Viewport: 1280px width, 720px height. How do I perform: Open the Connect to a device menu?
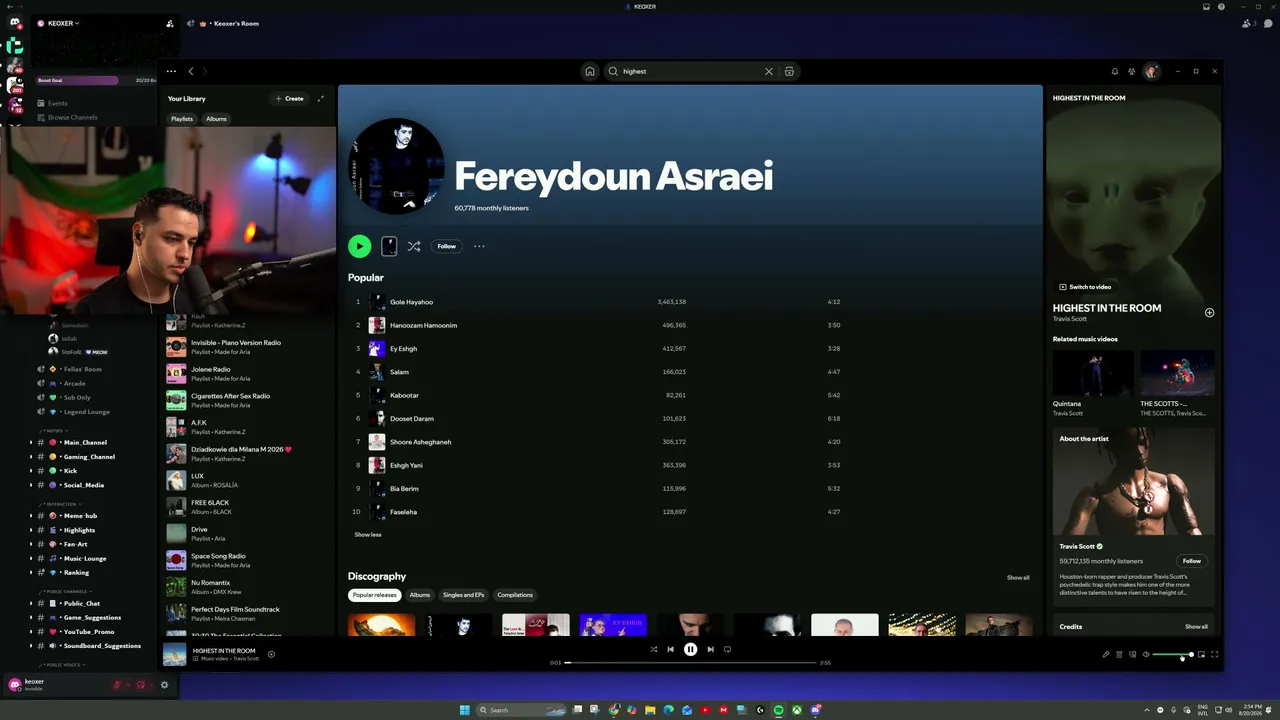pos(1132,655)
